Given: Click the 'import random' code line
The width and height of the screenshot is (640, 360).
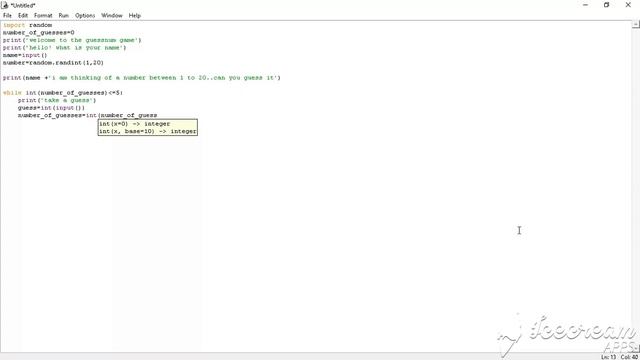Looking at the screenshot, I should click(27, 25).
